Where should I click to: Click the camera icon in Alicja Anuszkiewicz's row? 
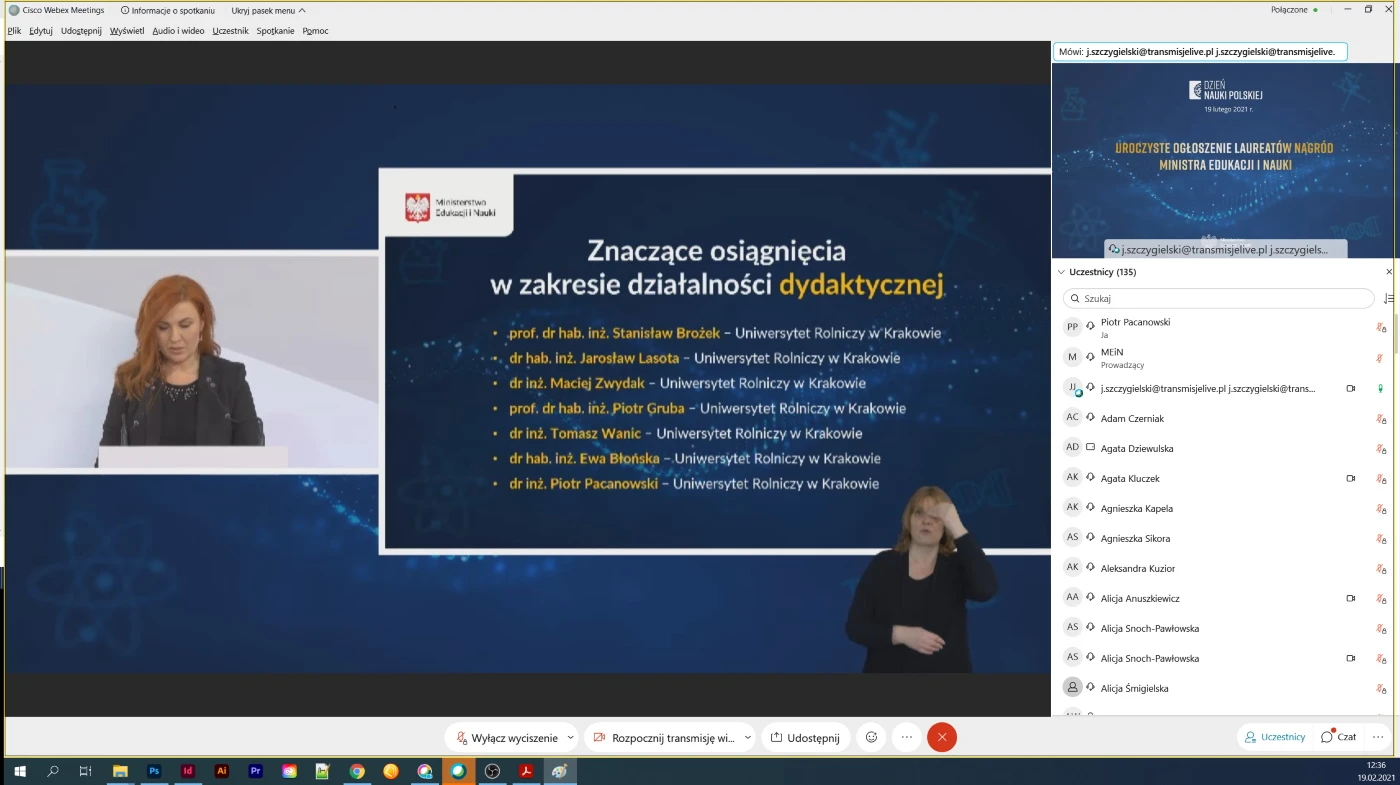click(1351, 598)
